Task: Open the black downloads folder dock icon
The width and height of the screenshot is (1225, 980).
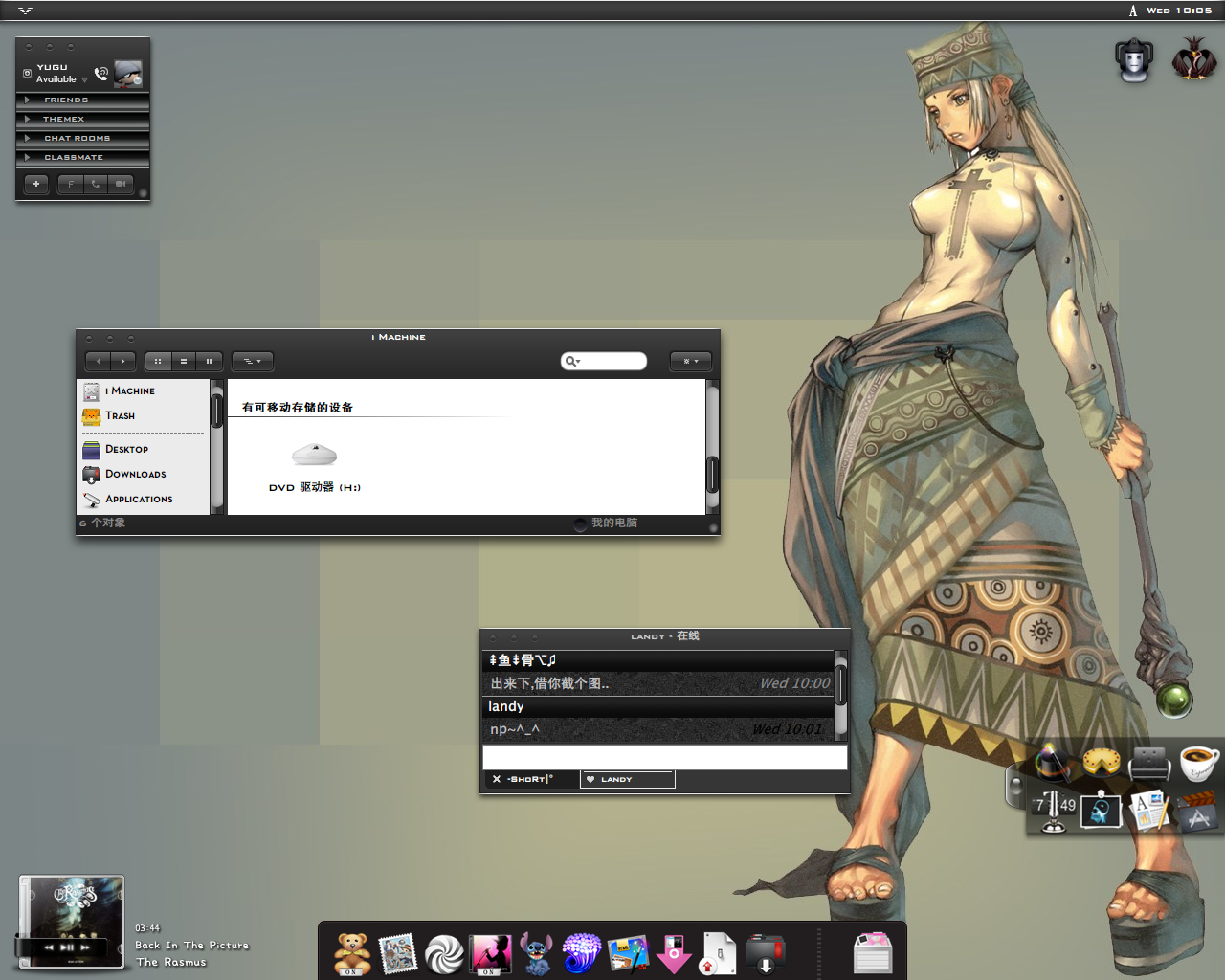Action: [765, 954]
